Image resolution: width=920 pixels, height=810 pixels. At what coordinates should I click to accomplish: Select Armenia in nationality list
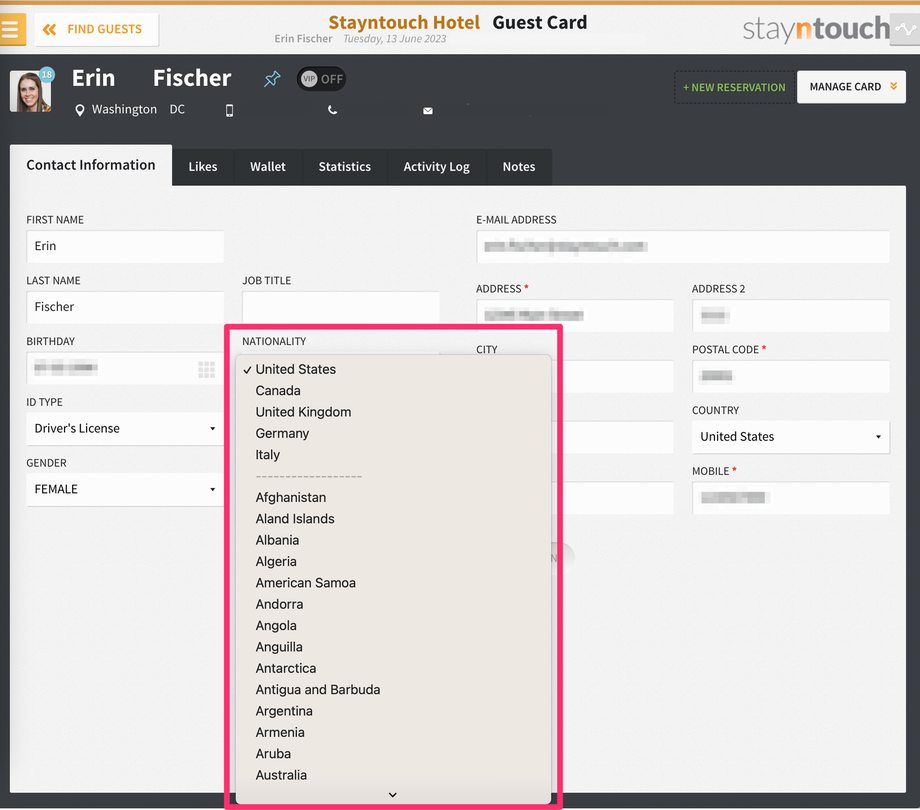pyautogui.click(x=393, y=733)
